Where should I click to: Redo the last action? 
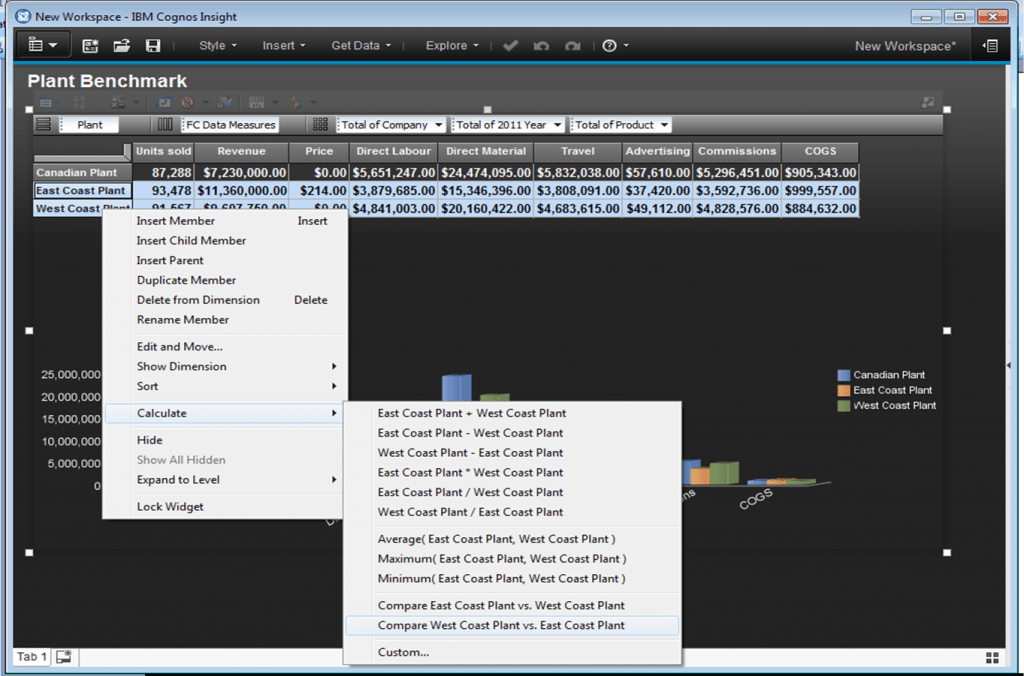coord(572,45)
